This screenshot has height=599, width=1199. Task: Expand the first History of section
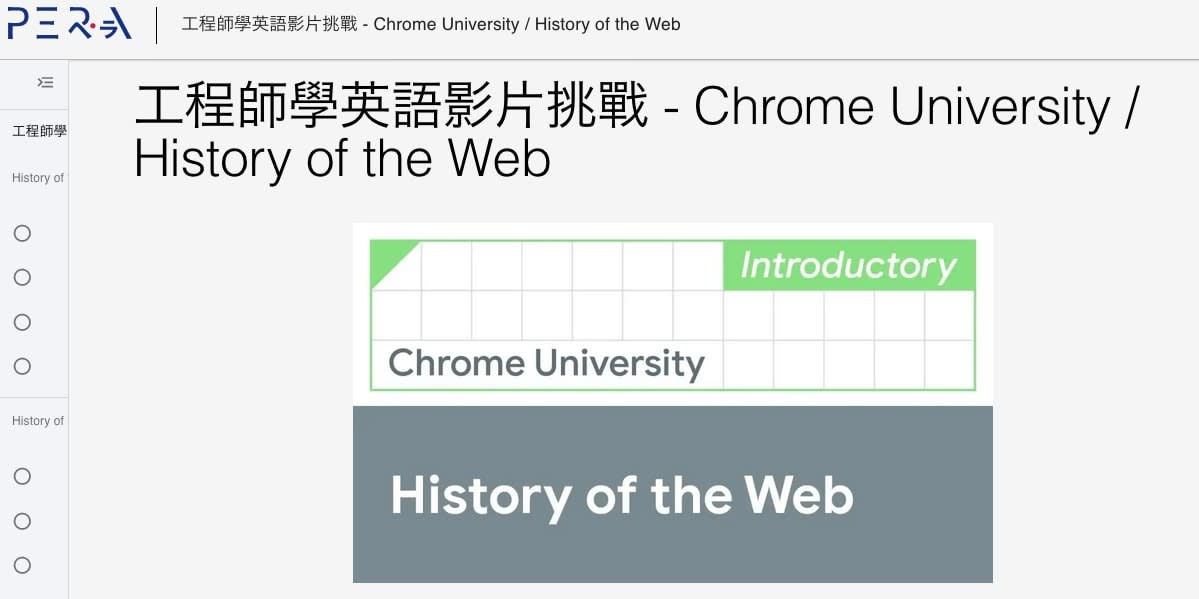coord(35,178)
